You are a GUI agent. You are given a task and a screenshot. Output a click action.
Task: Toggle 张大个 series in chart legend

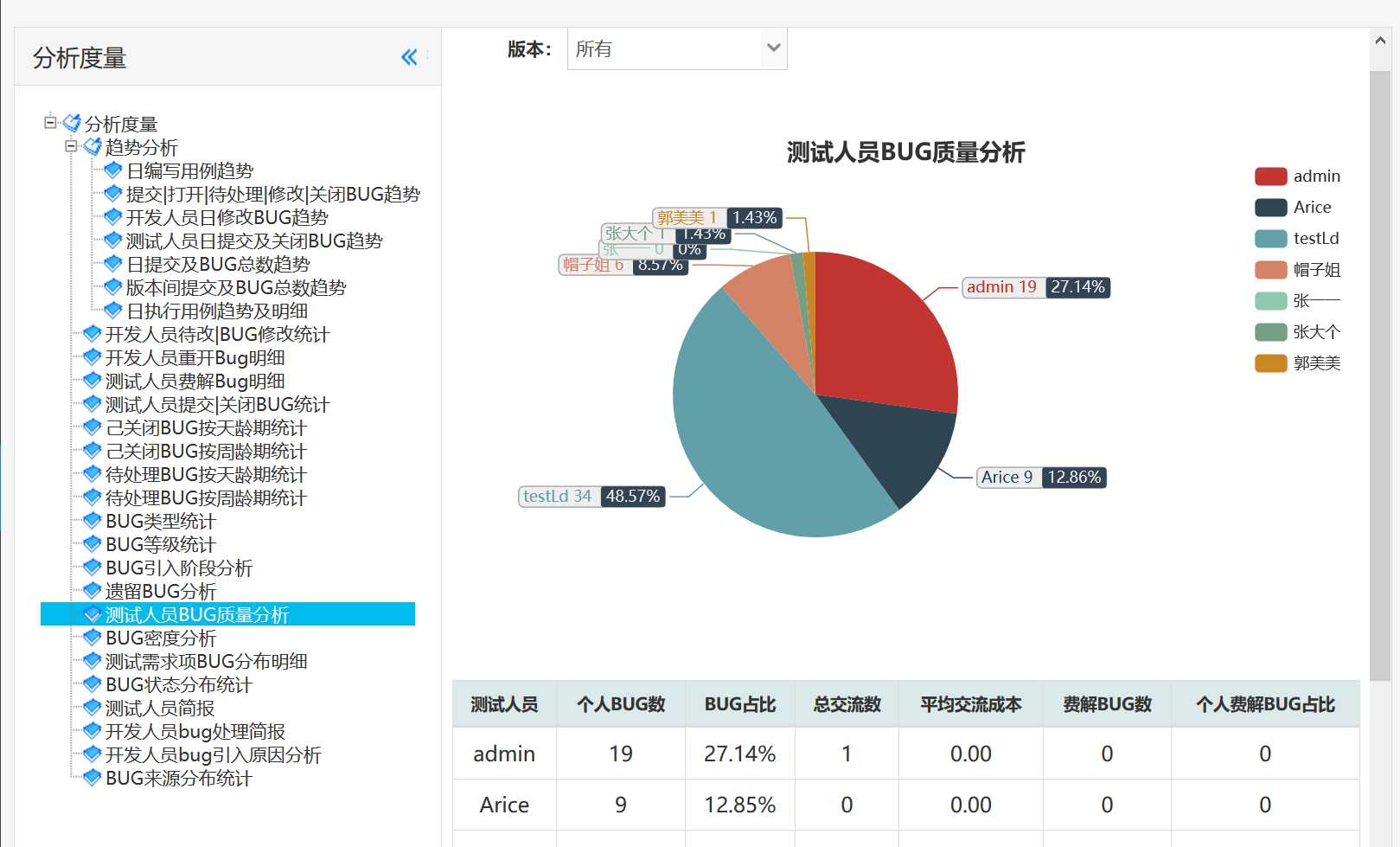1297,331
